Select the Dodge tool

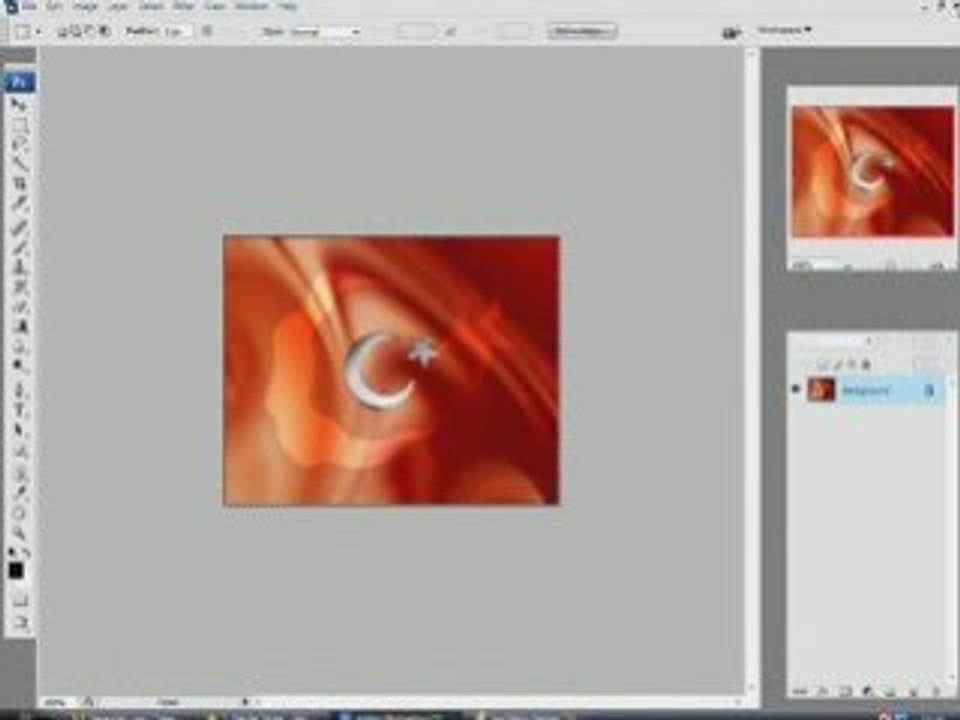tap(19, 366)
